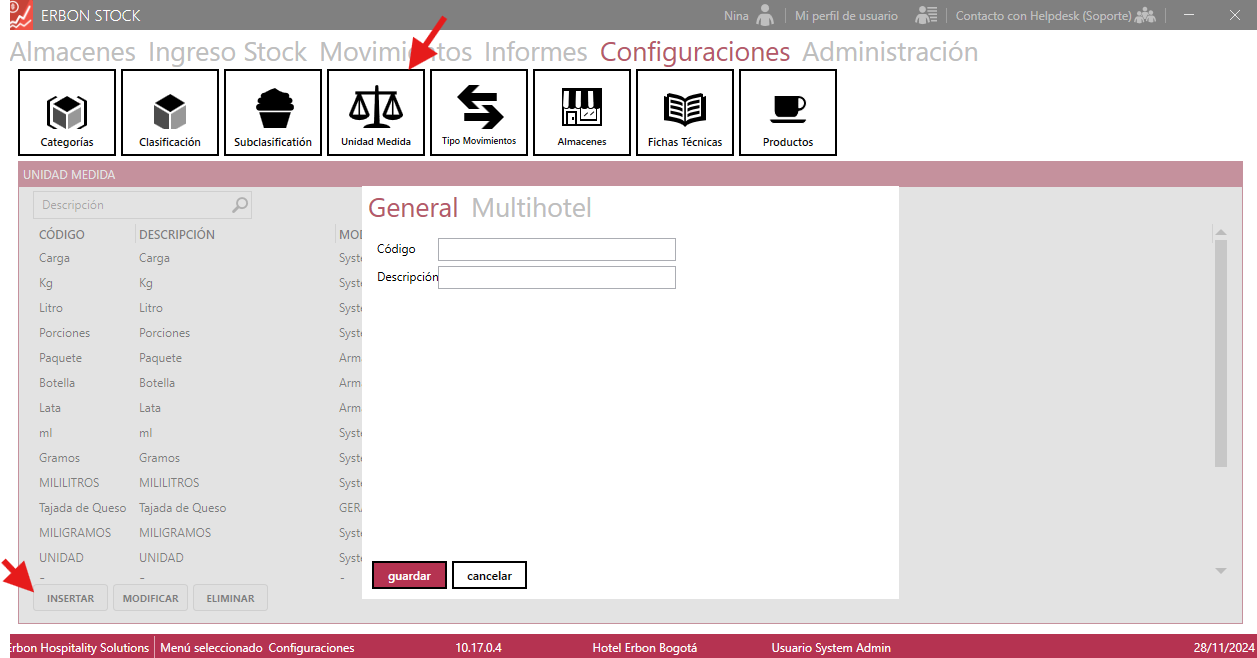Click the search magnifier icon
The image size is (1257, 658).
(x=240, y=205)
